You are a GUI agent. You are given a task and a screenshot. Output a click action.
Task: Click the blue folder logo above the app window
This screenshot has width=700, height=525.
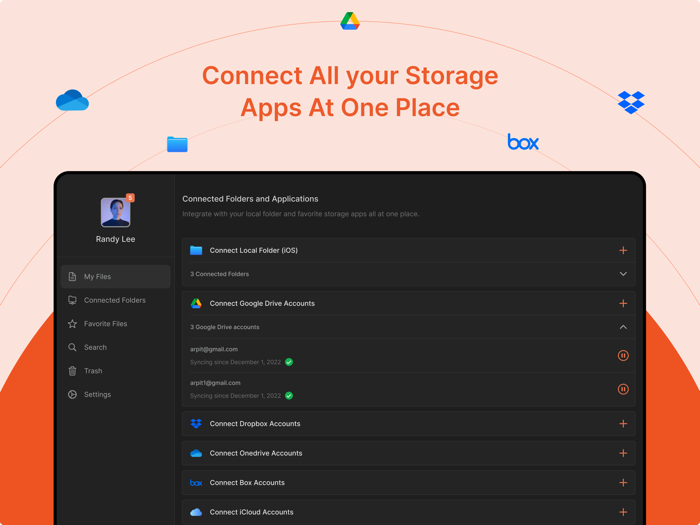pos(177,144)
